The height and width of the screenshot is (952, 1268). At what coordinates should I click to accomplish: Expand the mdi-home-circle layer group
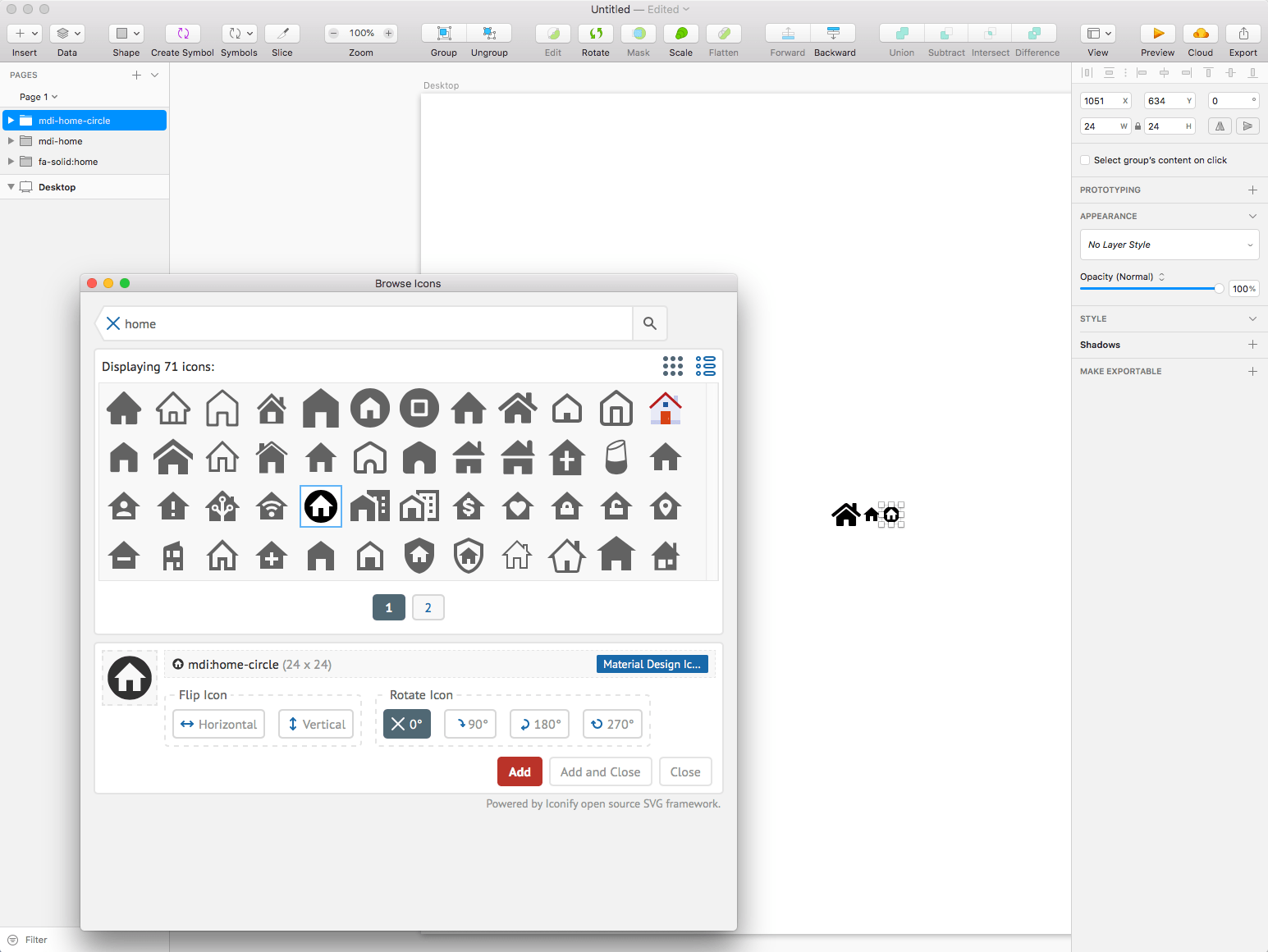coord(11,120)
